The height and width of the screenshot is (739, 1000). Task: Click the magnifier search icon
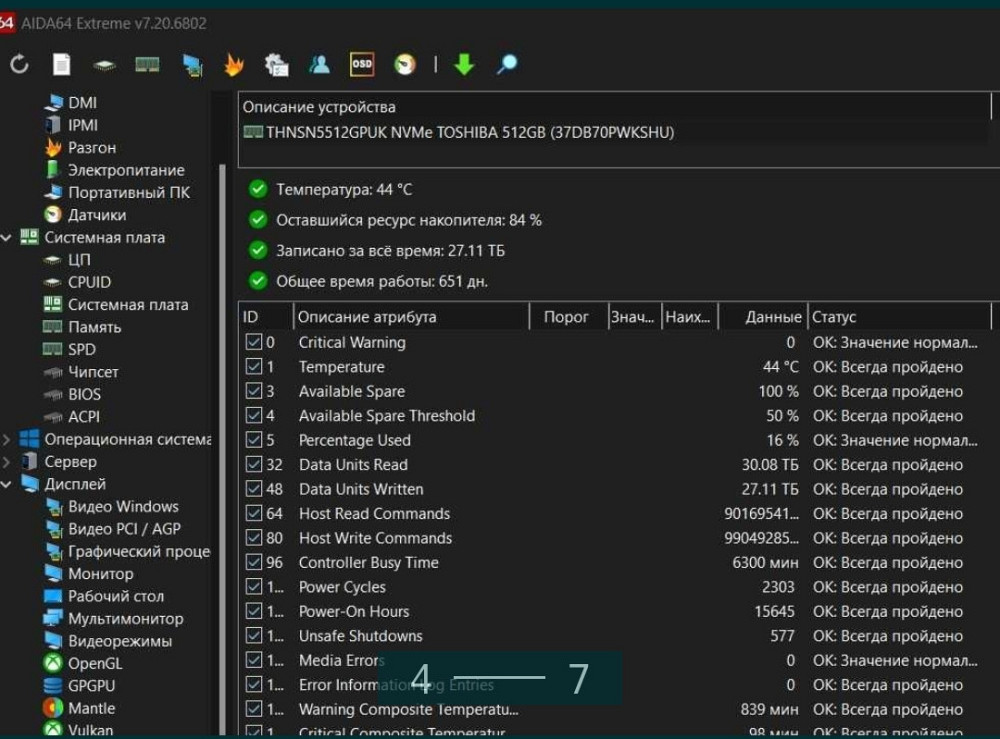507,65
